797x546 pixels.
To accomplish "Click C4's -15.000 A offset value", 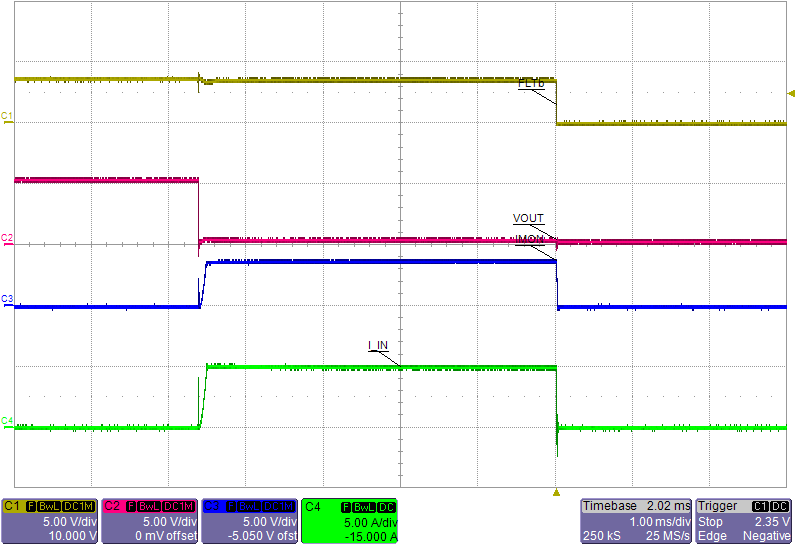I will (x=371, y=537).
